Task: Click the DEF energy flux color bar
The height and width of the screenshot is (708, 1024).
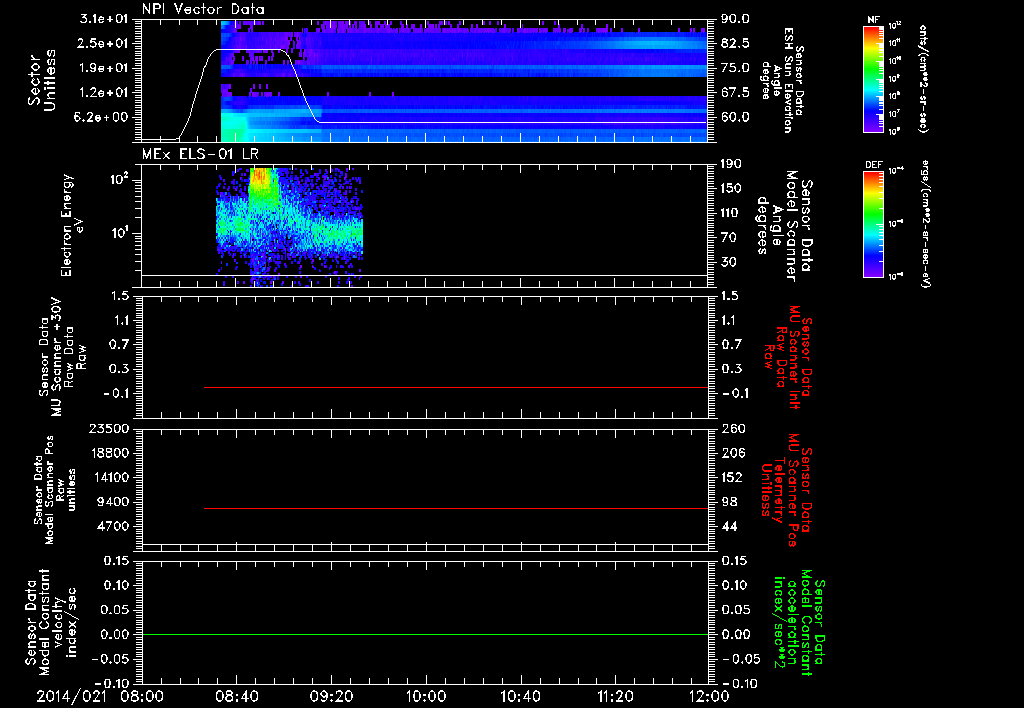Action: tap(873, 223)
